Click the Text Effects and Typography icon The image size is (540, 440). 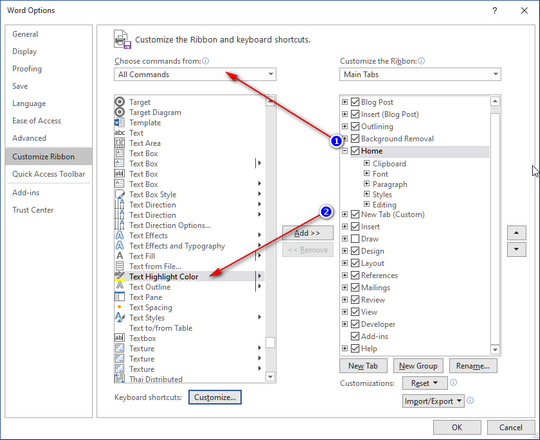coord(120,245)
